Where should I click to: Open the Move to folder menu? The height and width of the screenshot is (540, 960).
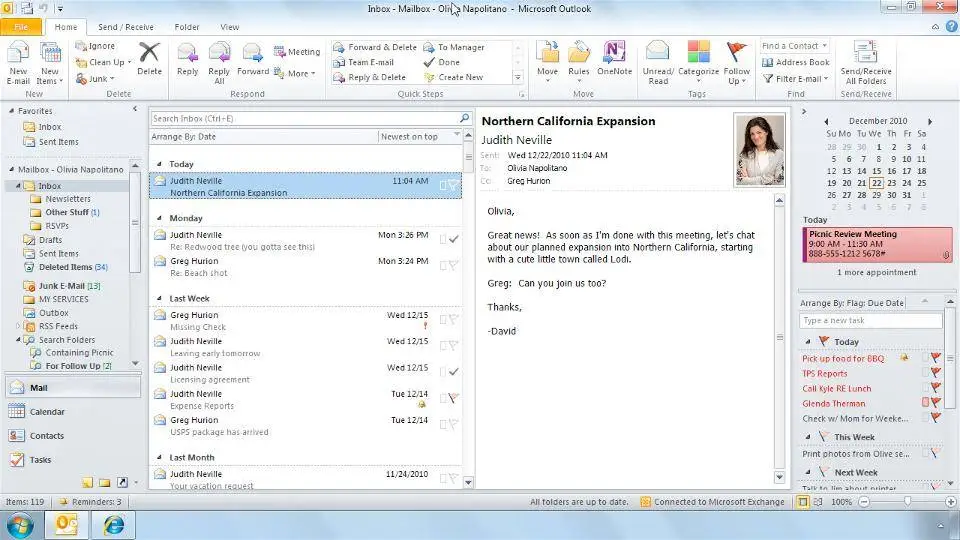pyautogui.click(x=547, y=62)
